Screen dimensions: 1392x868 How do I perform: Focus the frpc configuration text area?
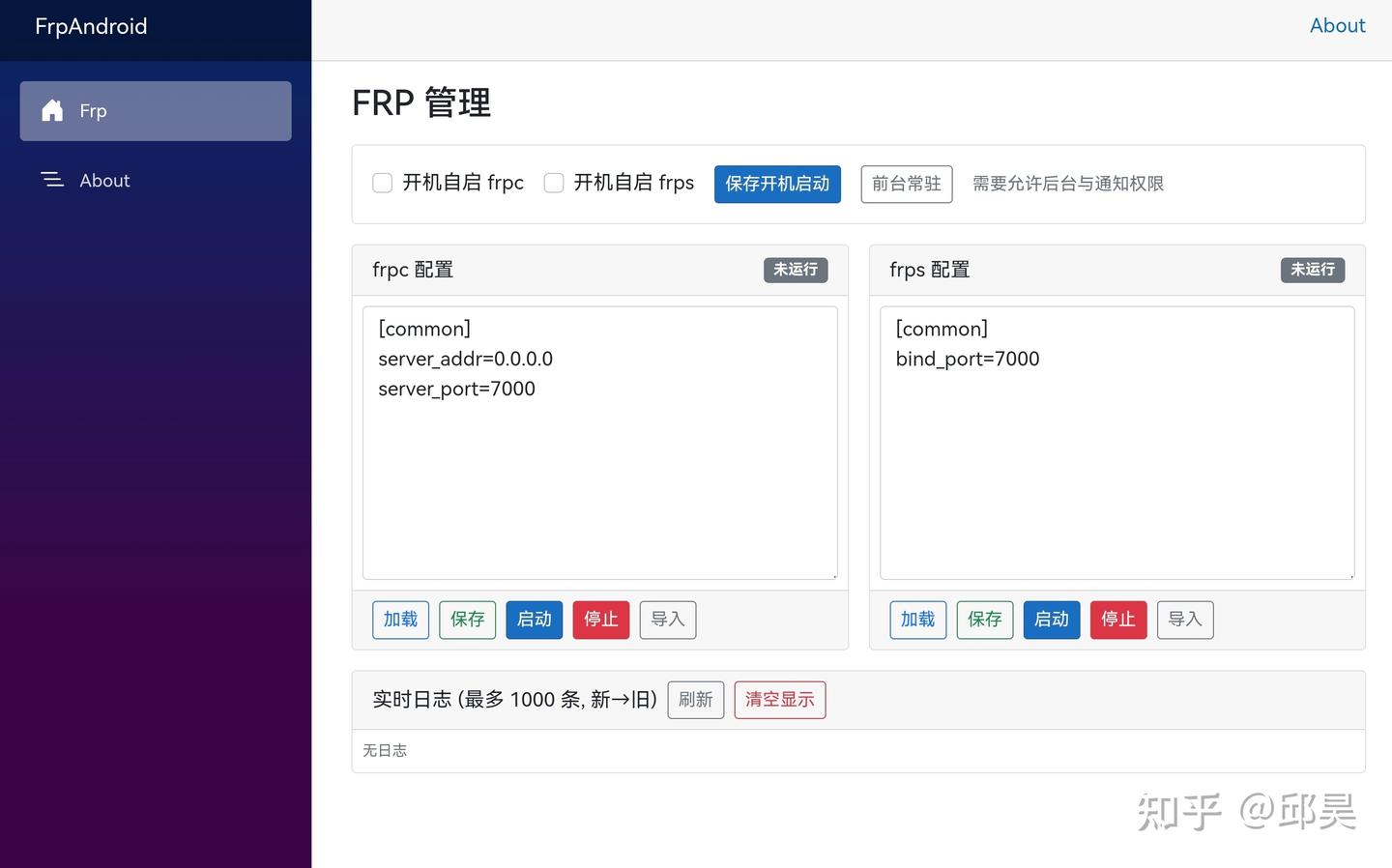[x=600, y=443]
